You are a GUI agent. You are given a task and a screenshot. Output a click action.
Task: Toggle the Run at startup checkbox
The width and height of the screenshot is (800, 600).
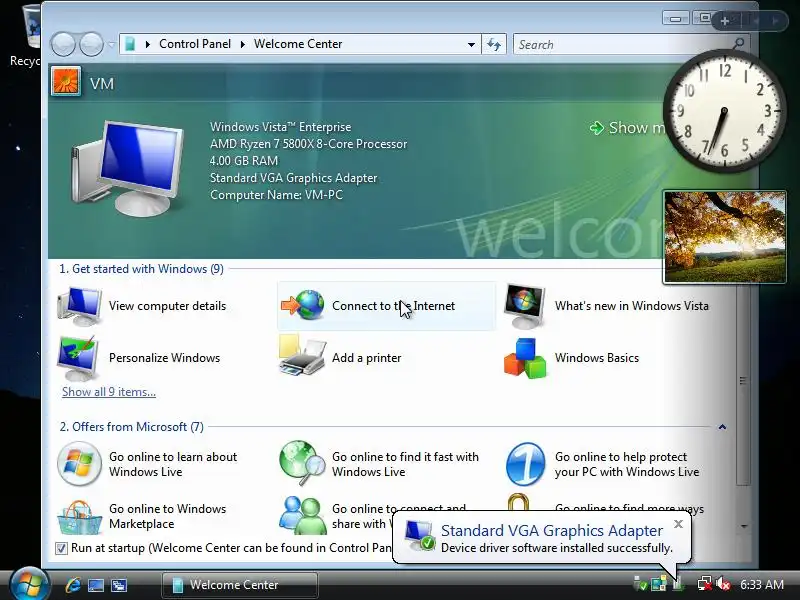[x=61, y=548]
